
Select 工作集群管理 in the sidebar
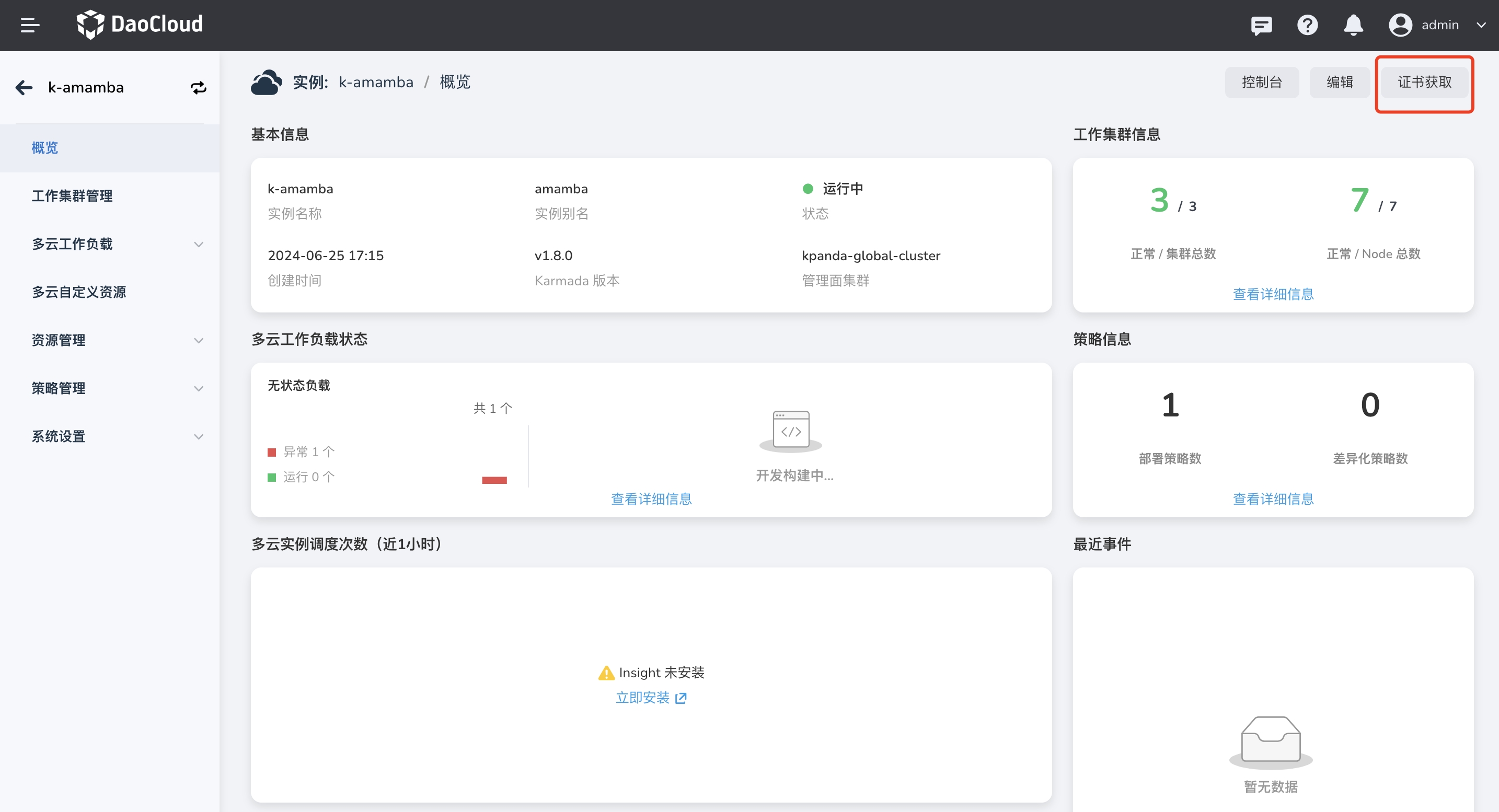[72, 196]
